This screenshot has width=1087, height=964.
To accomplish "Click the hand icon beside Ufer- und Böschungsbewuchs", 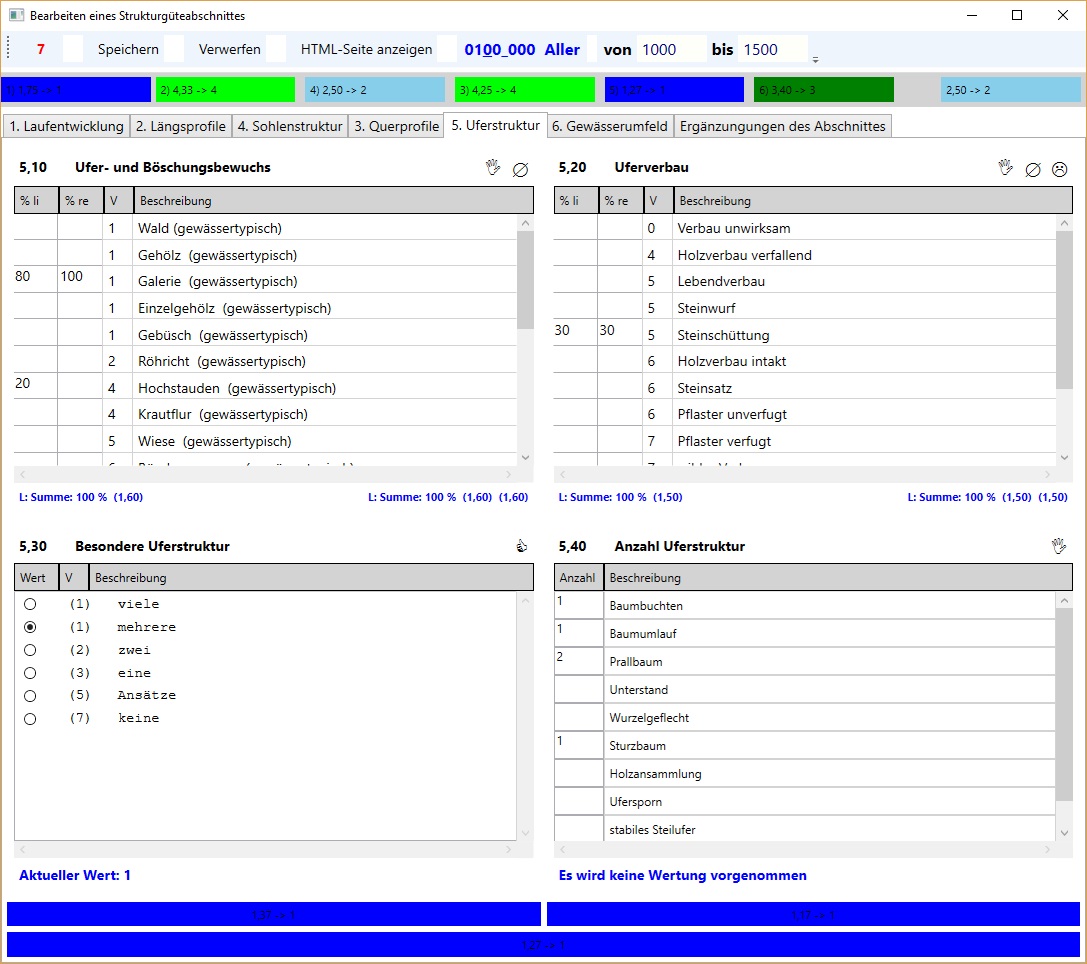I will pos(493,168).
